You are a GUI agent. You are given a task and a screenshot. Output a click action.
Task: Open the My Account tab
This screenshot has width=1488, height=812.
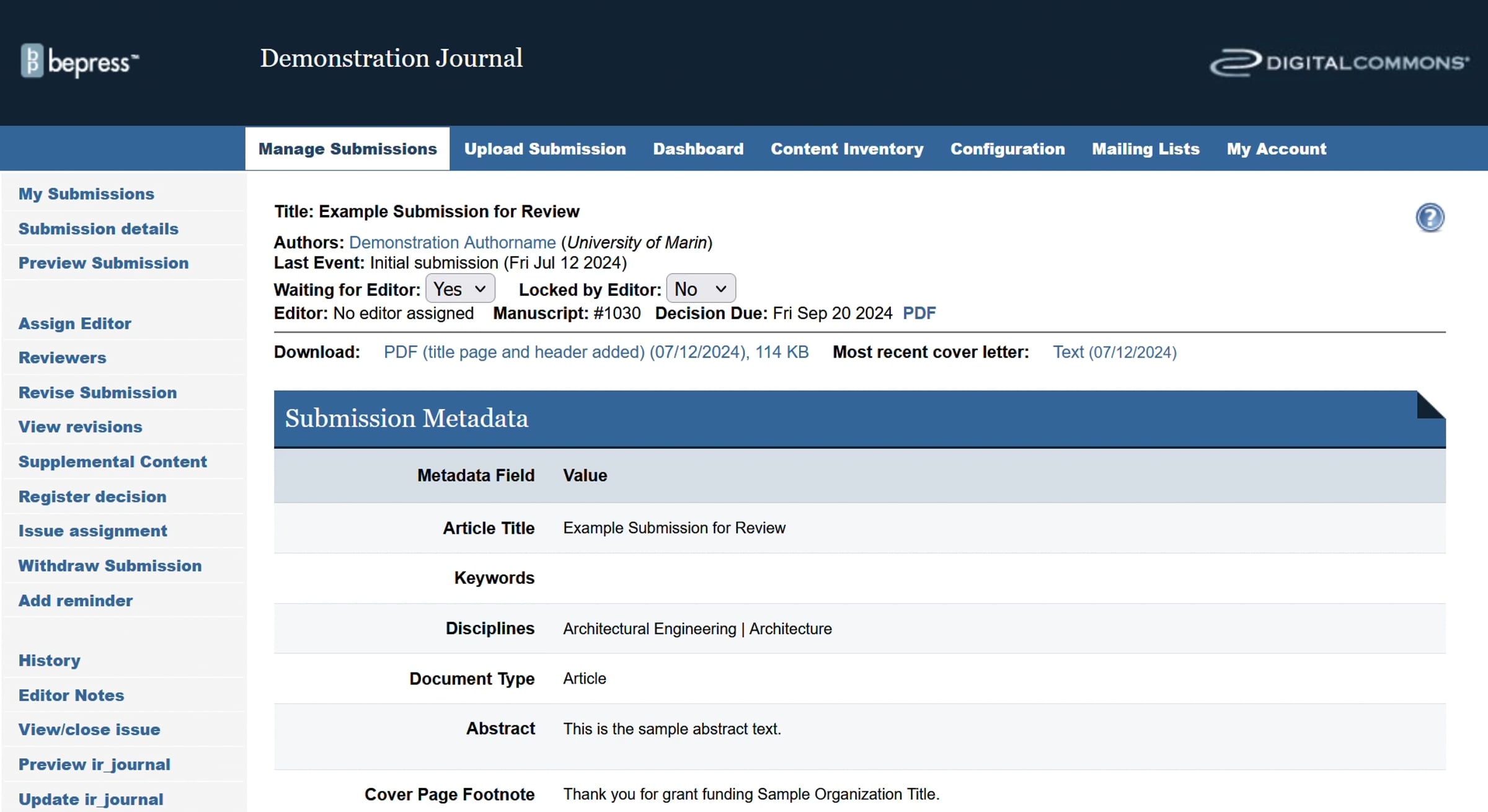(1277, 149)
